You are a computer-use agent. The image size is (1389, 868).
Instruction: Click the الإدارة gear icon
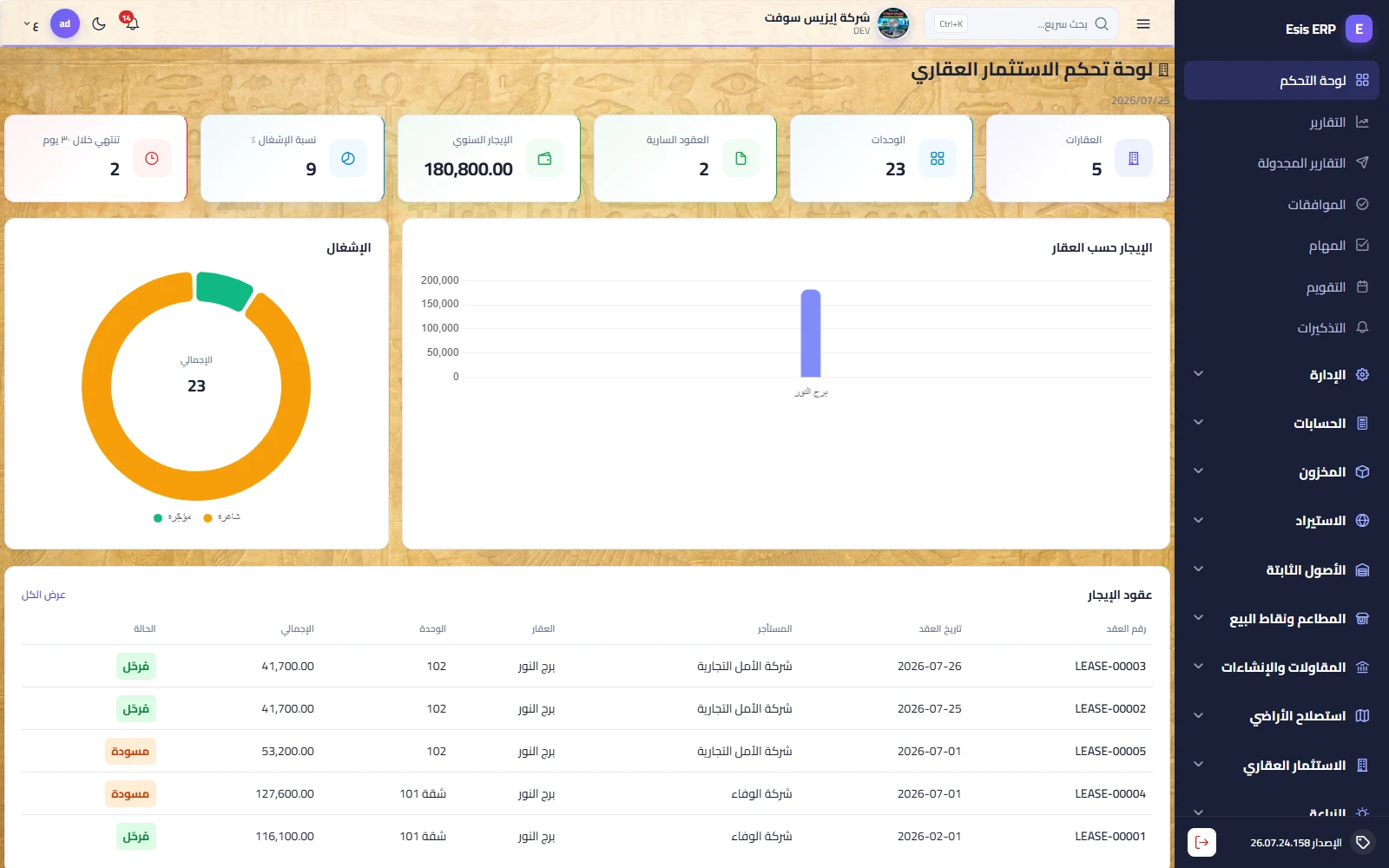point(1362,374)
